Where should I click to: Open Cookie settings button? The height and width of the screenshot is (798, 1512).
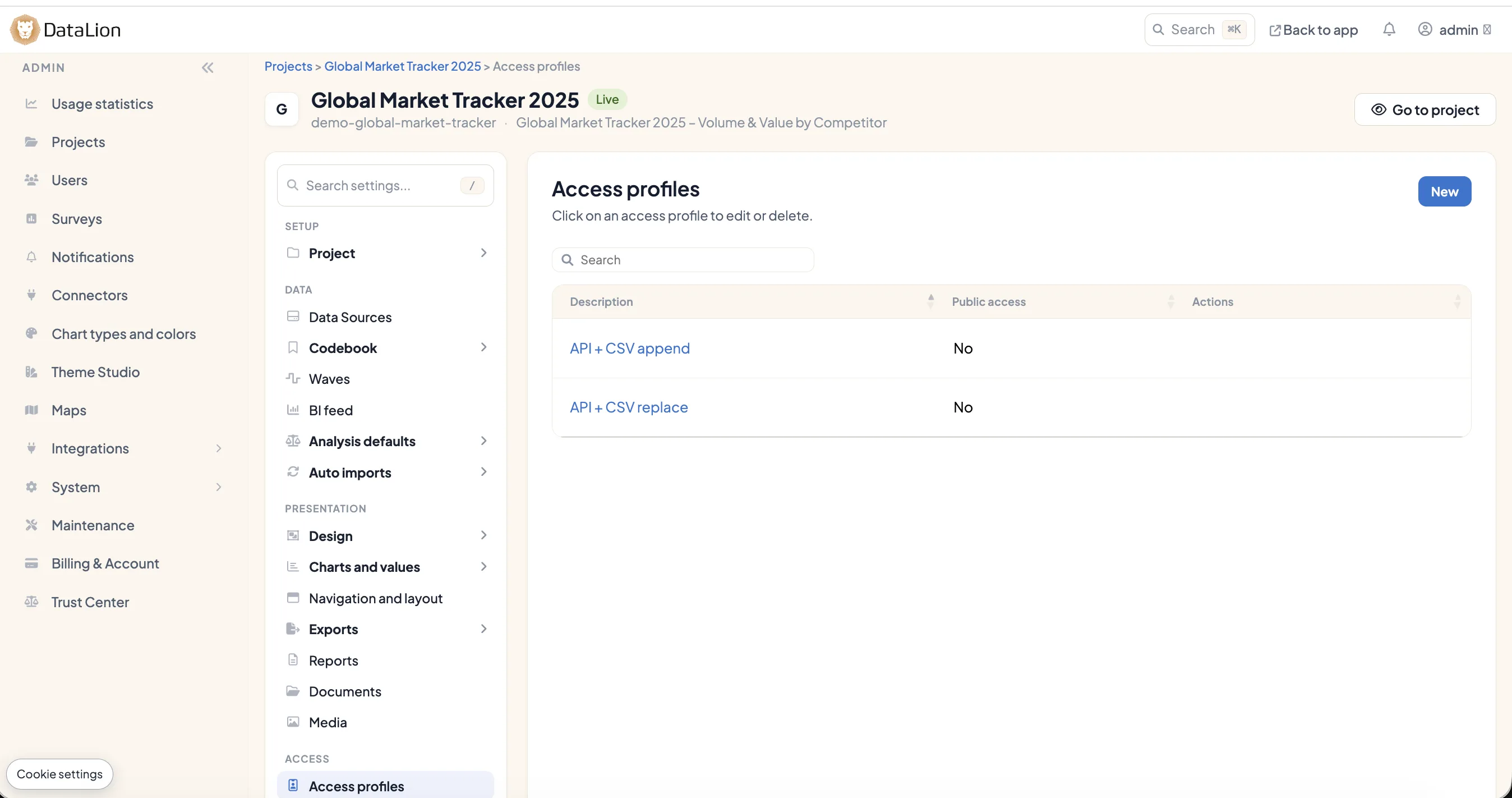(x=60, y=774)
